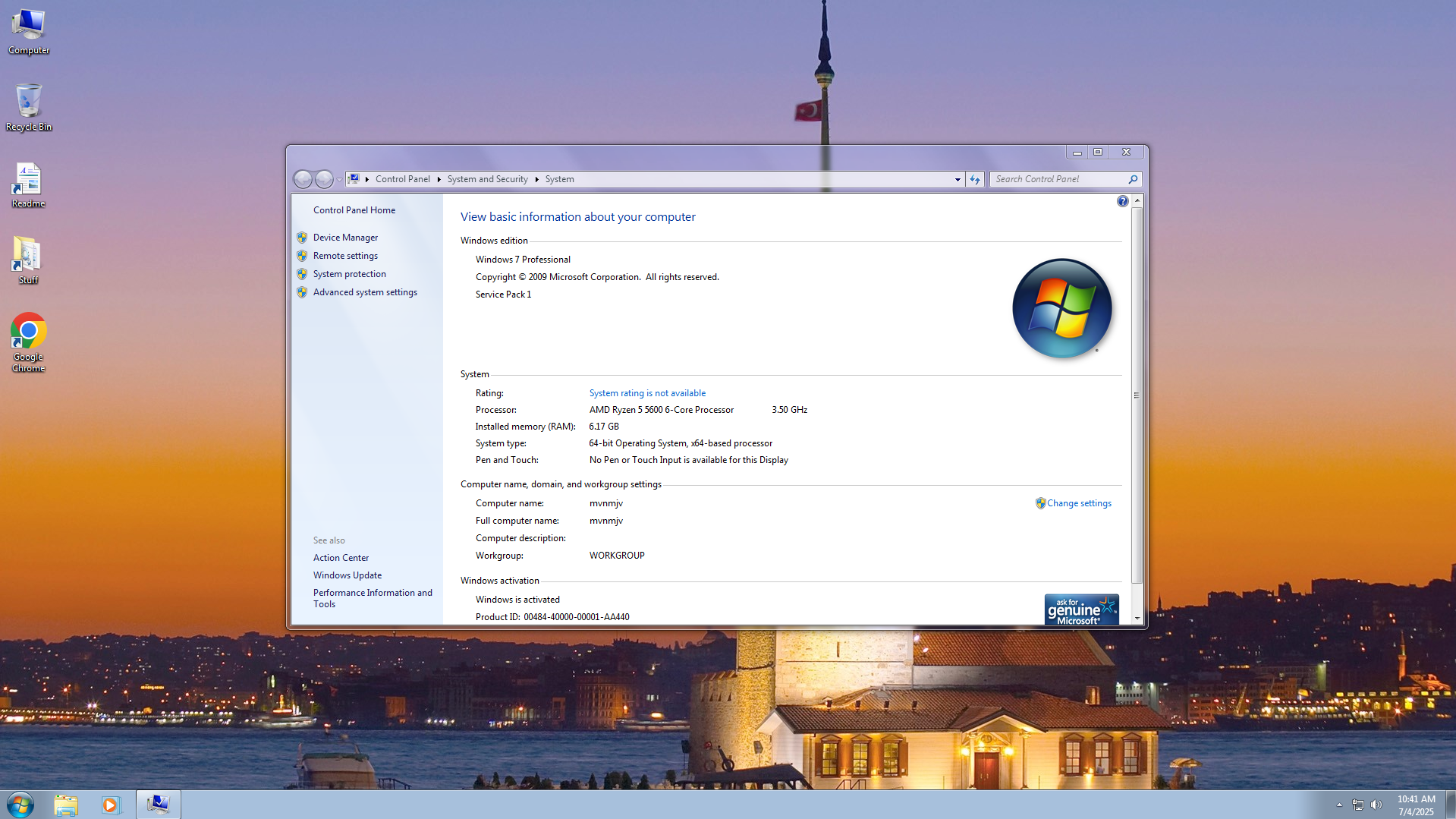Click the Service Pack 1 text

click(503, 295)
